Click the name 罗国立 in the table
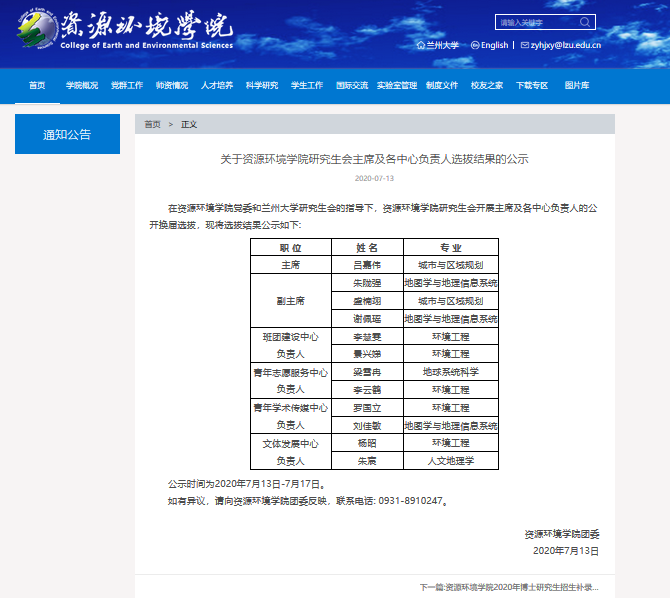Screen dimensions: 670x598 pos(367,408)
